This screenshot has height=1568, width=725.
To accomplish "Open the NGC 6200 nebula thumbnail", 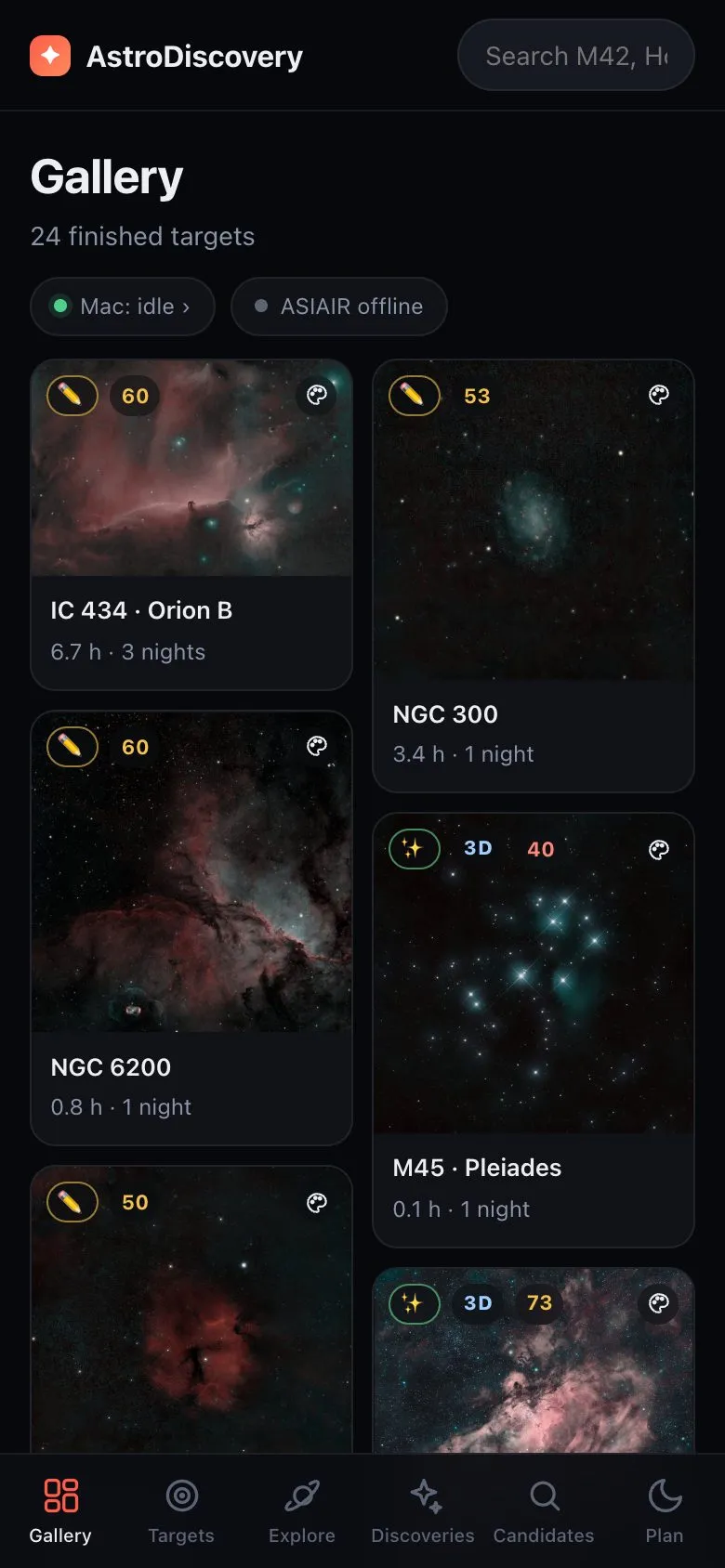I will 191,871.
